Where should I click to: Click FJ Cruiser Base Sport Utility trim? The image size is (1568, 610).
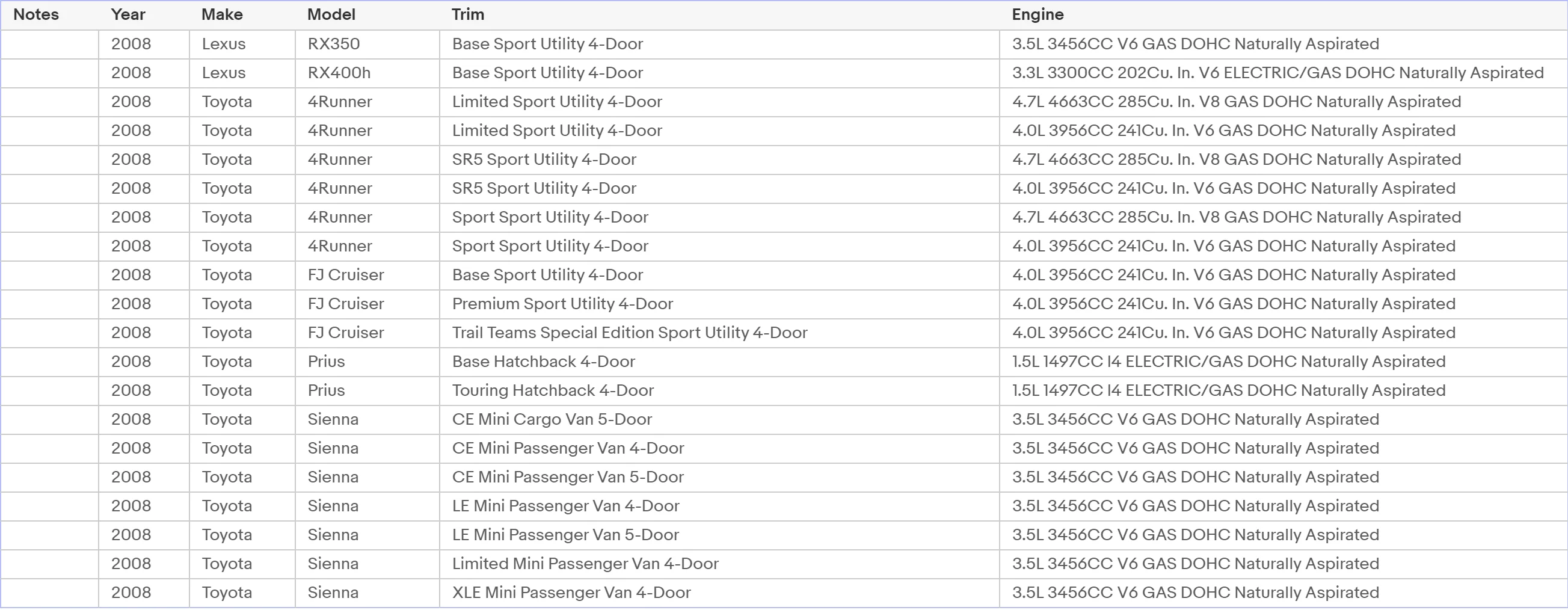pos(719,275)
